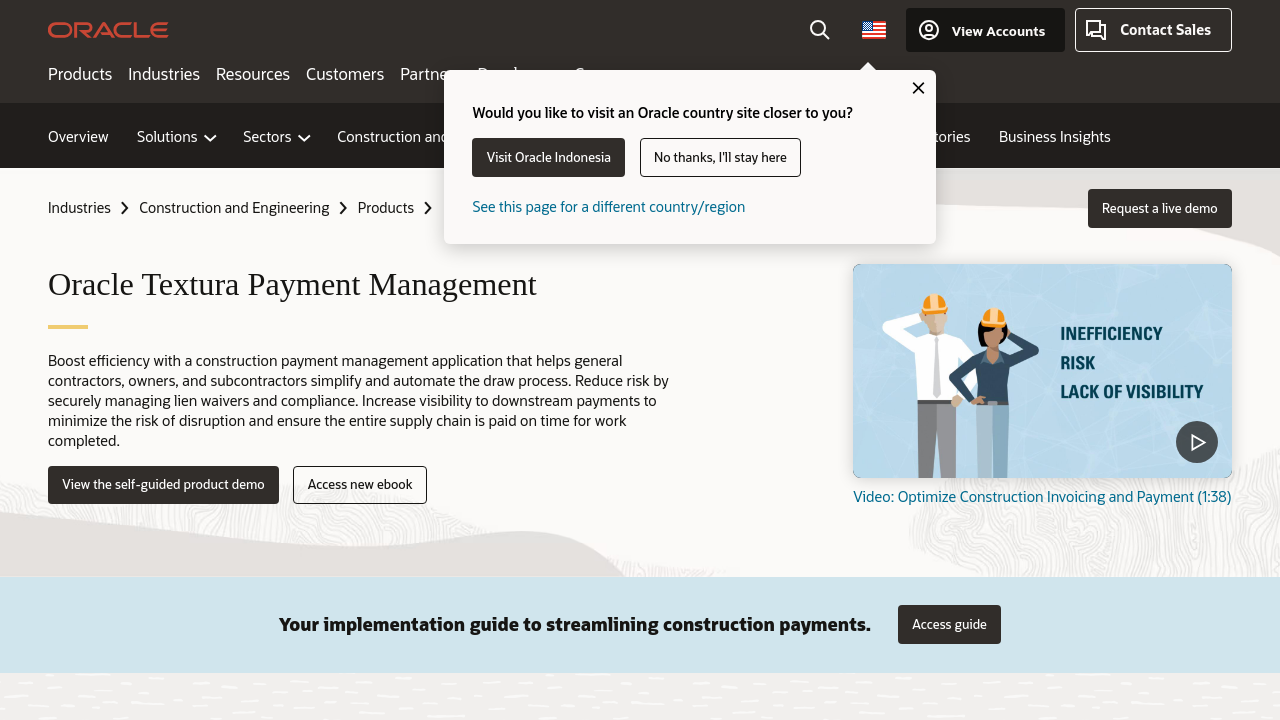1280x720 pixels.
Task: Click the Oracle logo
Action: [108, 30]
